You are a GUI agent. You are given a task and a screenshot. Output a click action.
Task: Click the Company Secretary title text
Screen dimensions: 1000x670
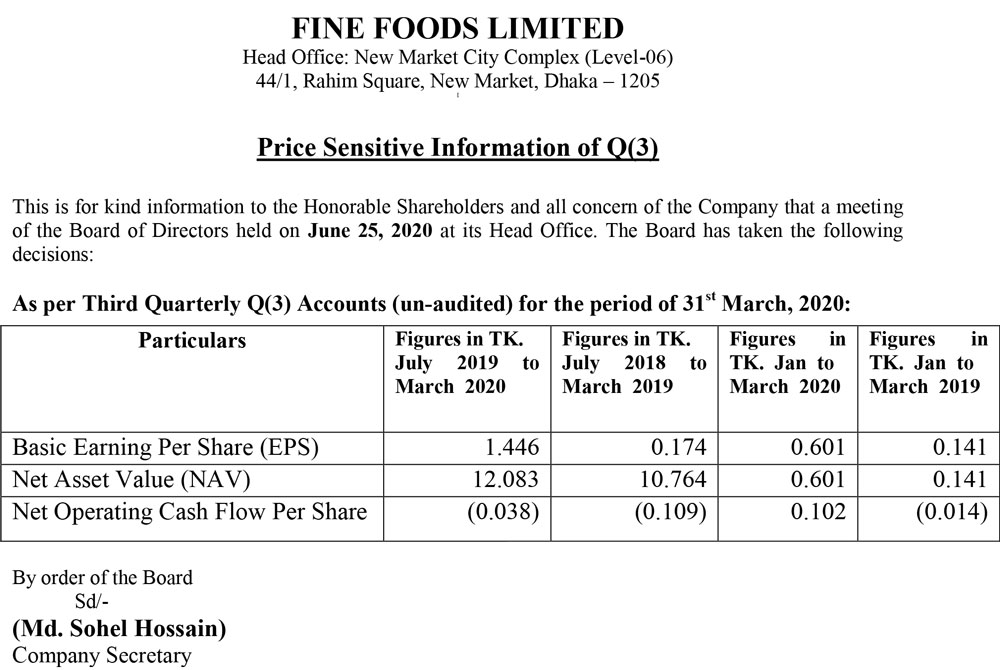101,656
